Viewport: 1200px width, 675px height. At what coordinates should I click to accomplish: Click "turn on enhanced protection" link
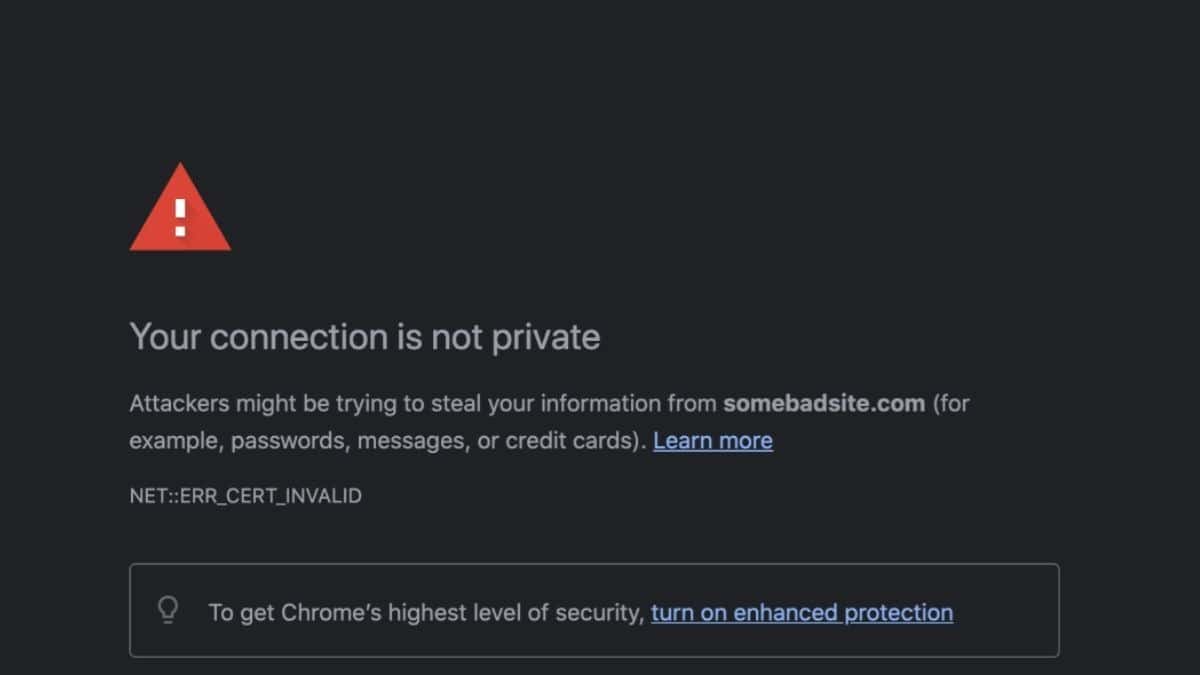(801, 612)
